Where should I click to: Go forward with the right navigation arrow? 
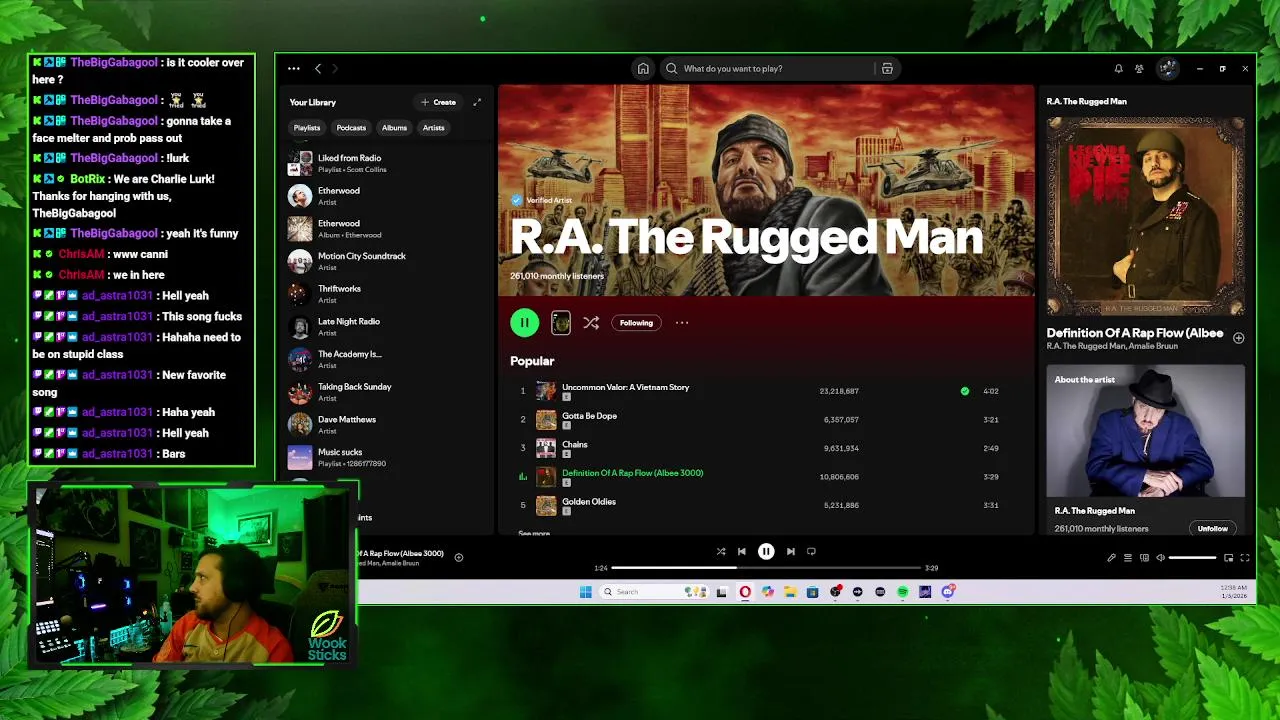tap(335, 69)
